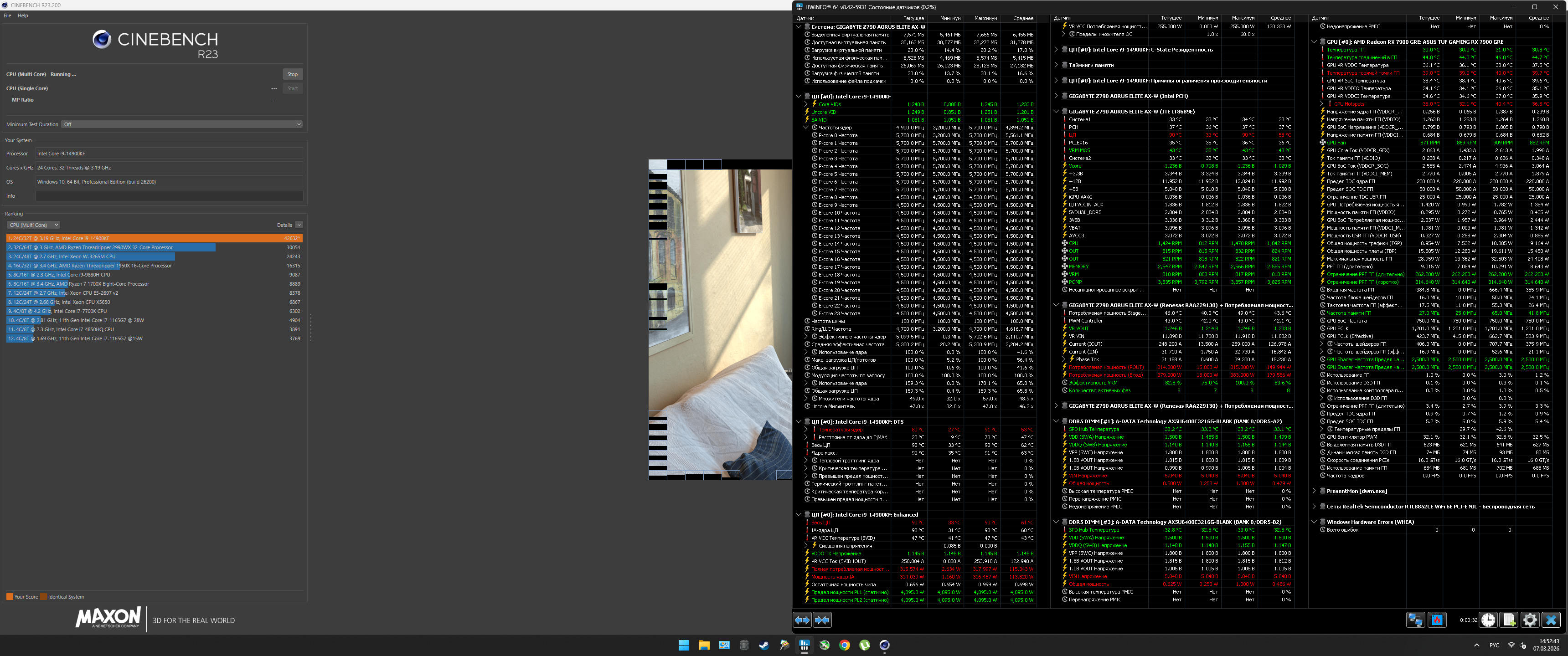Expand the PresentMon [dwm.exe] sensor group

(x=1314, y=491)
